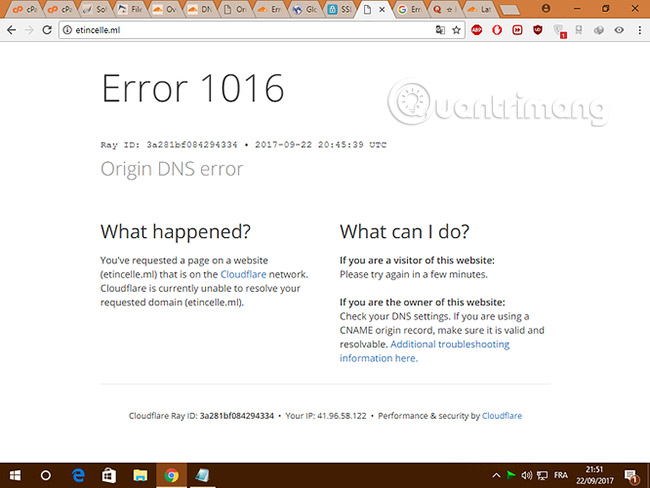Open the extension with red 1 badge
The height and width of the screenshot is (488, 650).
pyautogui.click(x=559, y=31)
